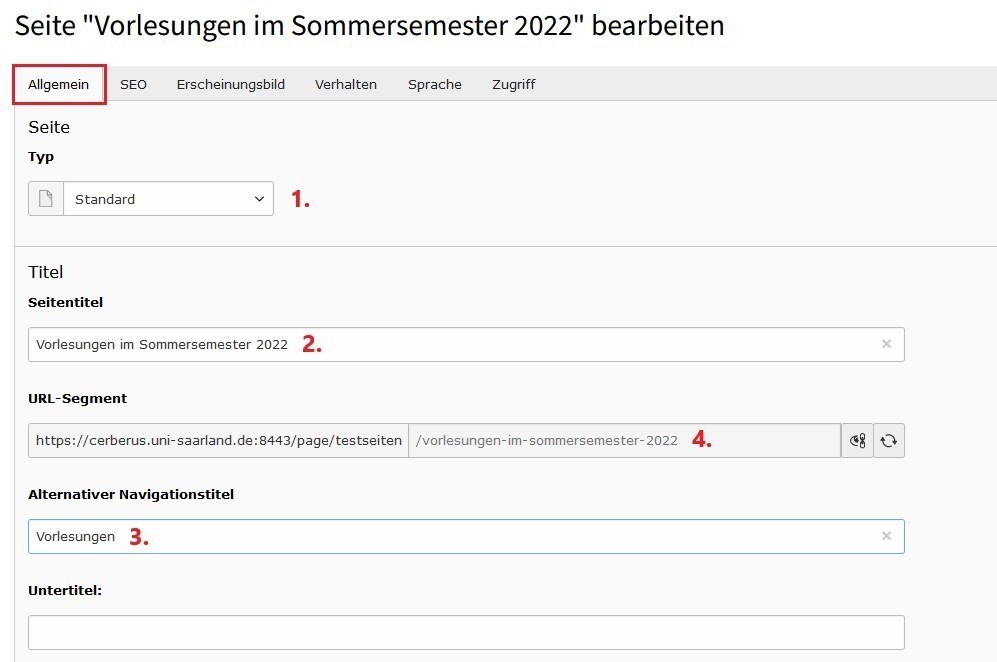Viewport: 997px width, 662px height.
Task: Click the vorlesungen-im-sommersemester-2022 URL segment field
Action: pyautogui.click(x=624, y=441)
